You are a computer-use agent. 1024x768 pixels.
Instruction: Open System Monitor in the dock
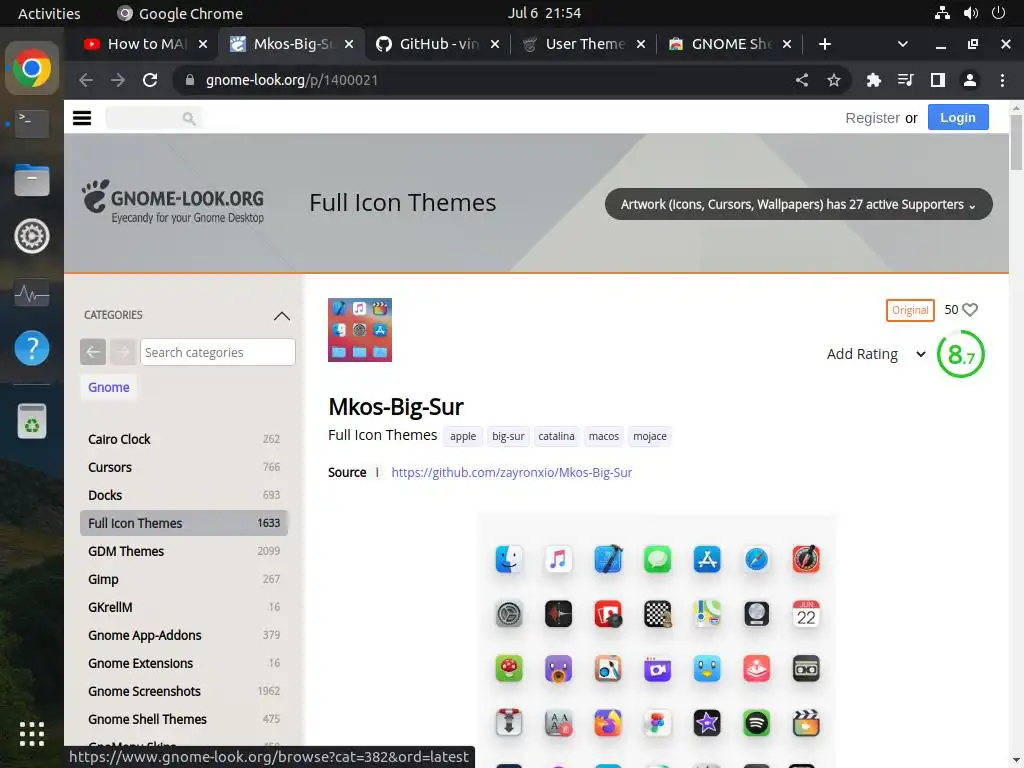(31, 293)
